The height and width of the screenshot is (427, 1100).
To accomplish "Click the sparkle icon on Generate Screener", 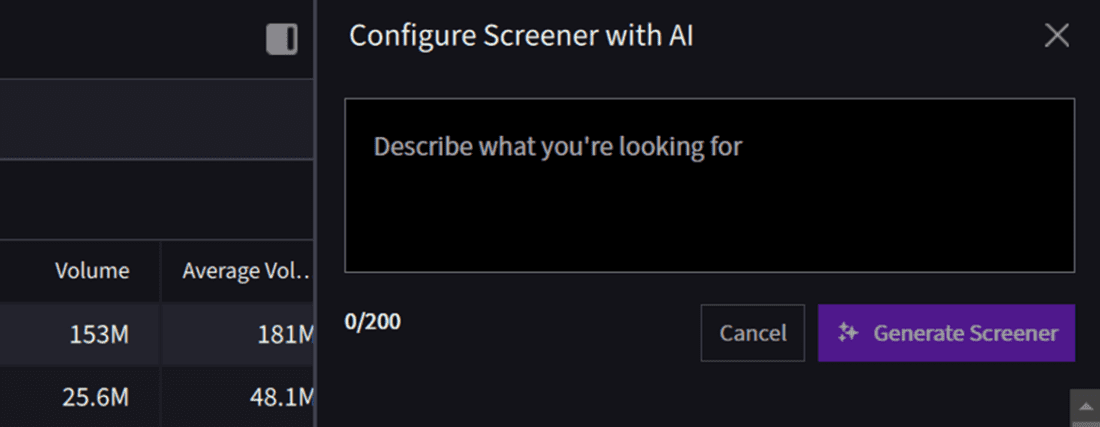I will click(848, 333).
